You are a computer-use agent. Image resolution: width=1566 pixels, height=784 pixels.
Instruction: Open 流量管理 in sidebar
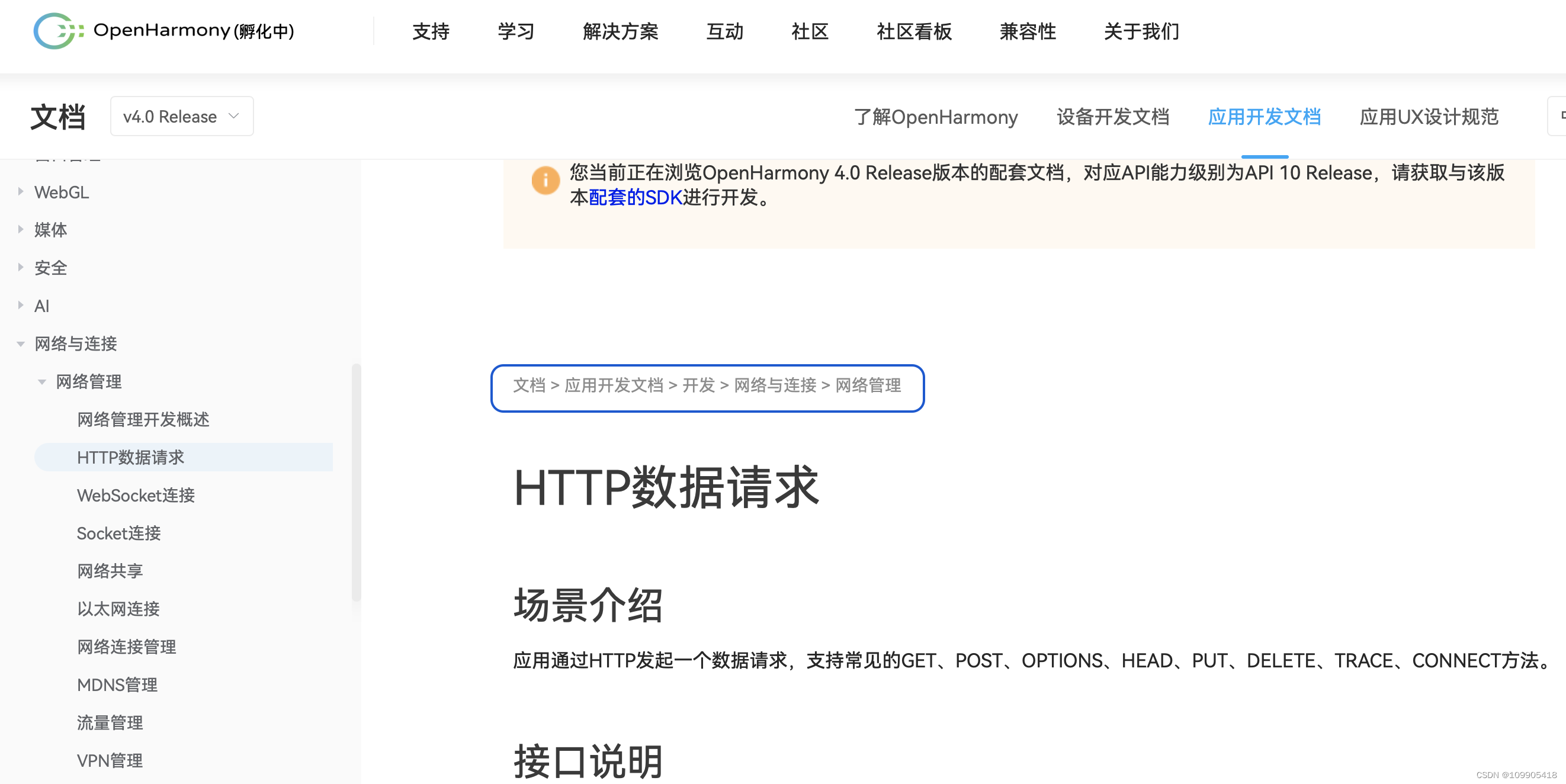click(110, 722)
